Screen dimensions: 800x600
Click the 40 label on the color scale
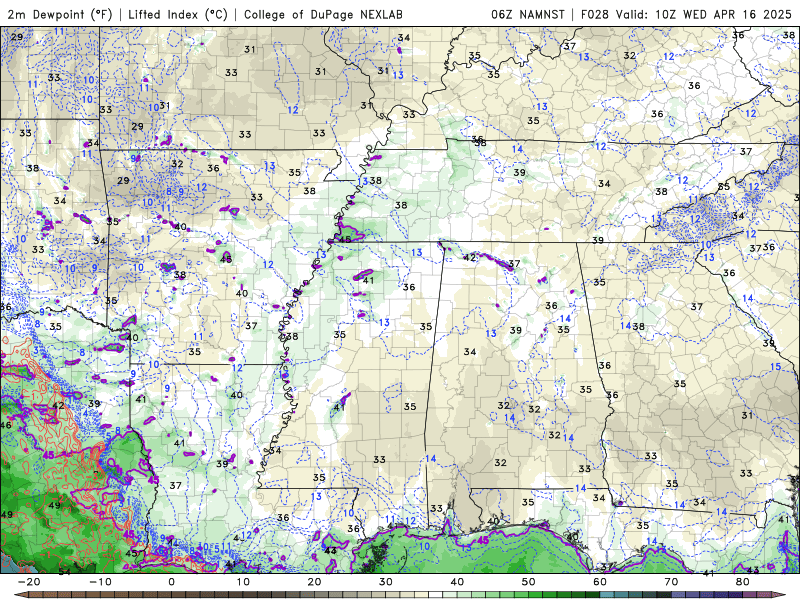457,582
